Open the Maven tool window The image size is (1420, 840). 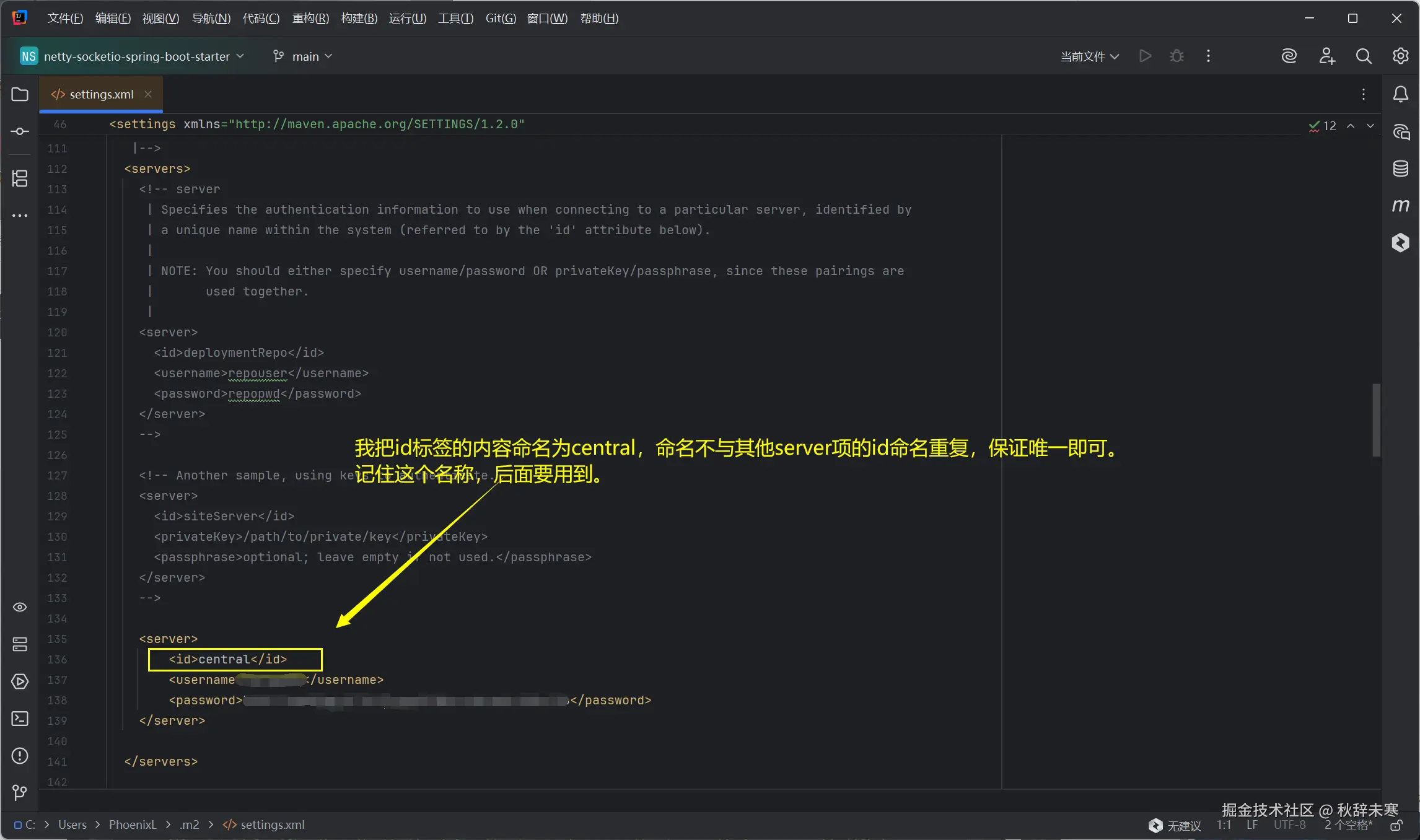click(1400, 206)
